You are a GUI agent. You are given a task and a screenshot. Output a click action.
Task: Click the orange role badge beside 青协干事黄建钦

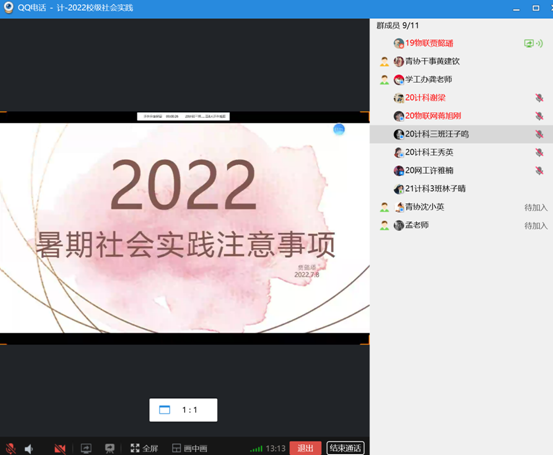pyautogui.click(x=384, y=62)
